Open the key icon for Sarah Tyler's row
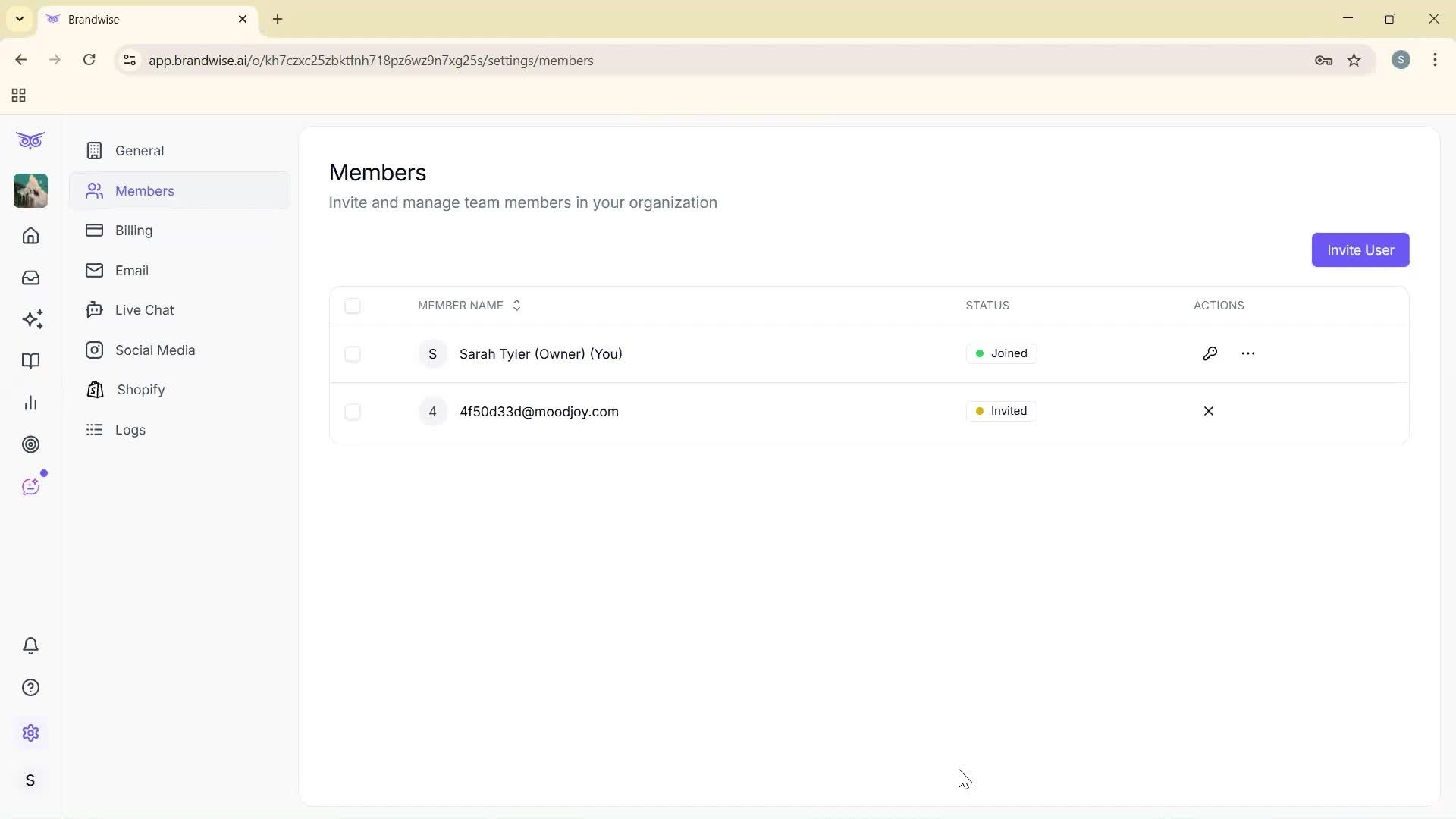Image resolution: width=1456 pixels, height=819 pixels. (x=1210, y=353)
